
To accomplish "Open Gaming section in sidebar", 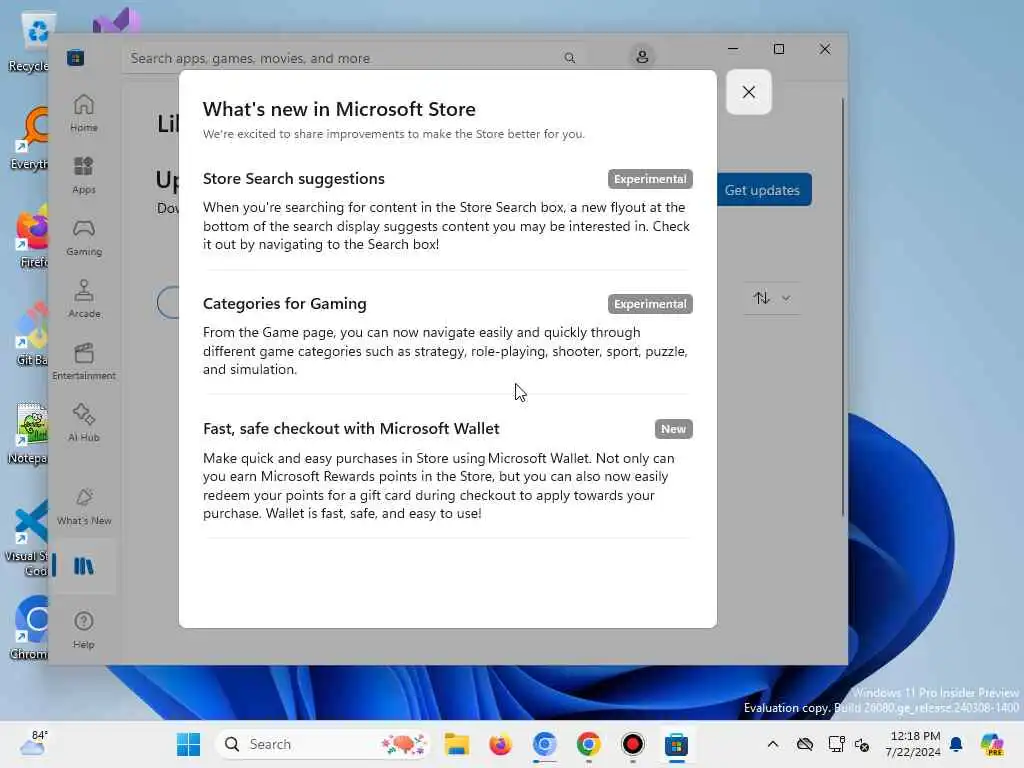I will point(84,238).
